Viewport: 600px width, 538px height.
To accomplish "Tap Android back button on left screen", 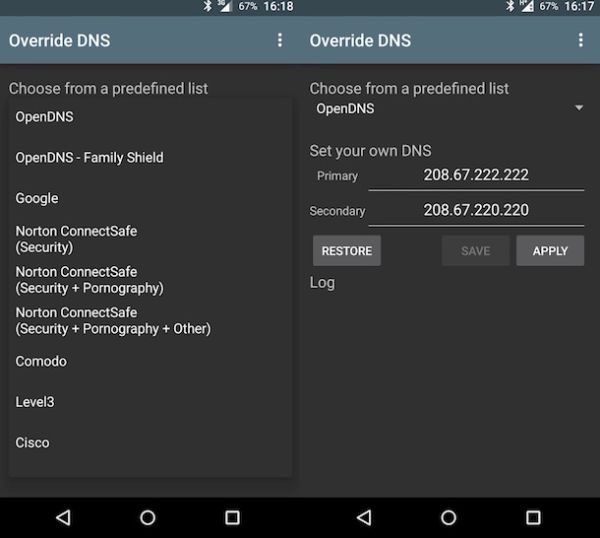I will [x=63, y=517].
